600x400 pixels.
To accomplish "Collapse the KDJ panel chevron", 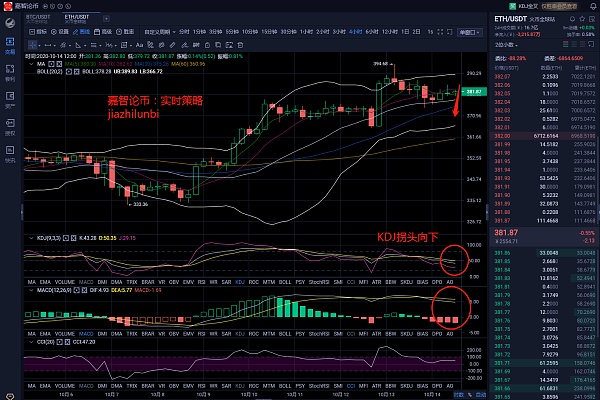I will [31, 238].
